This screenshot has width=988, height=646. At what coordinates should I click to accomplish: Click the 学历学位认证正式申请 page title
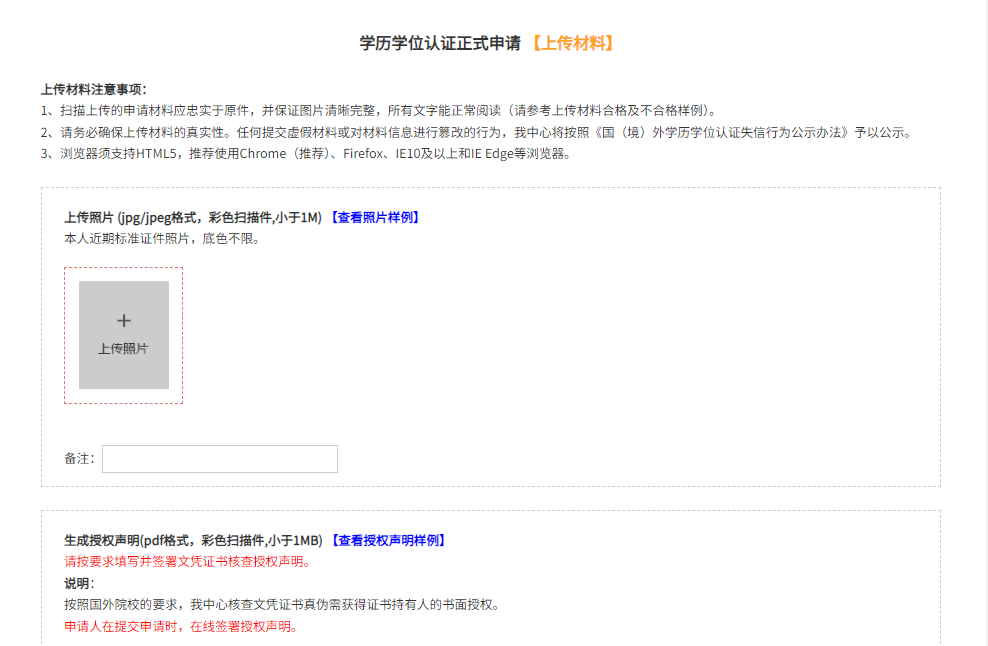pos(440,43)
